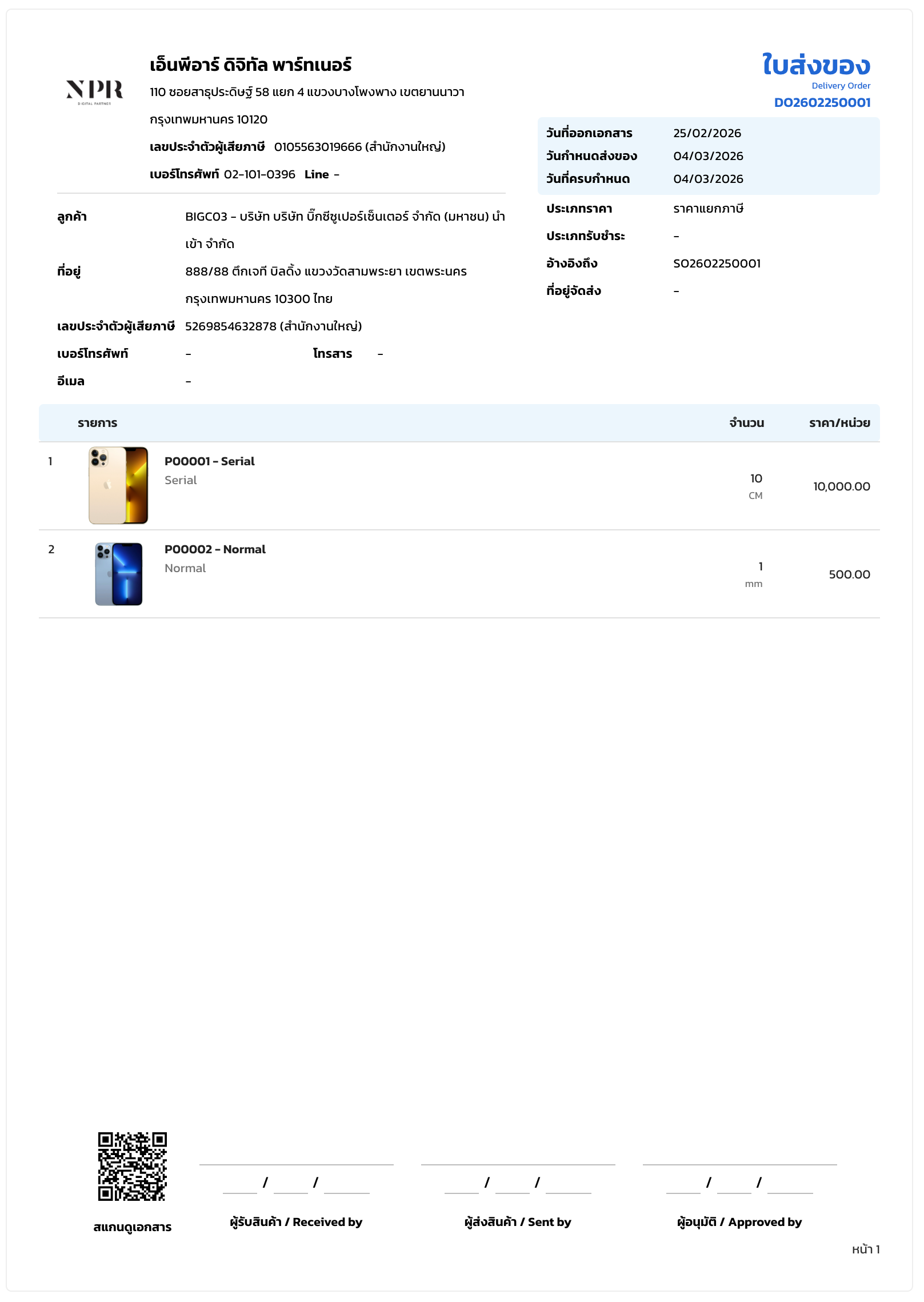Image resolution: width=924 pixels, height=1302 pixels.
Task: Click the Sent by signature line
Action: 518,1163
